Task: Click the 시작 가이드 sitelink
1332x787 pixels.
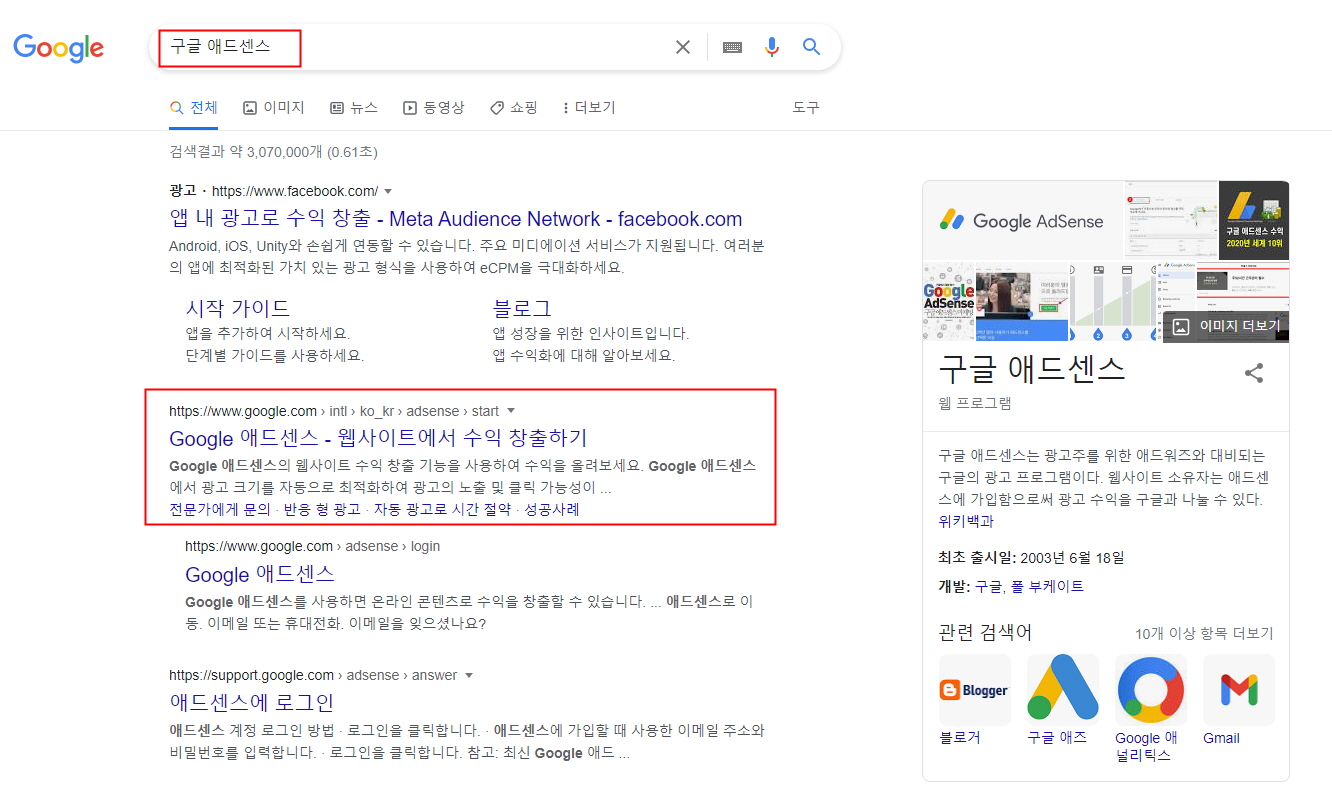Action: tap(238, 308)
